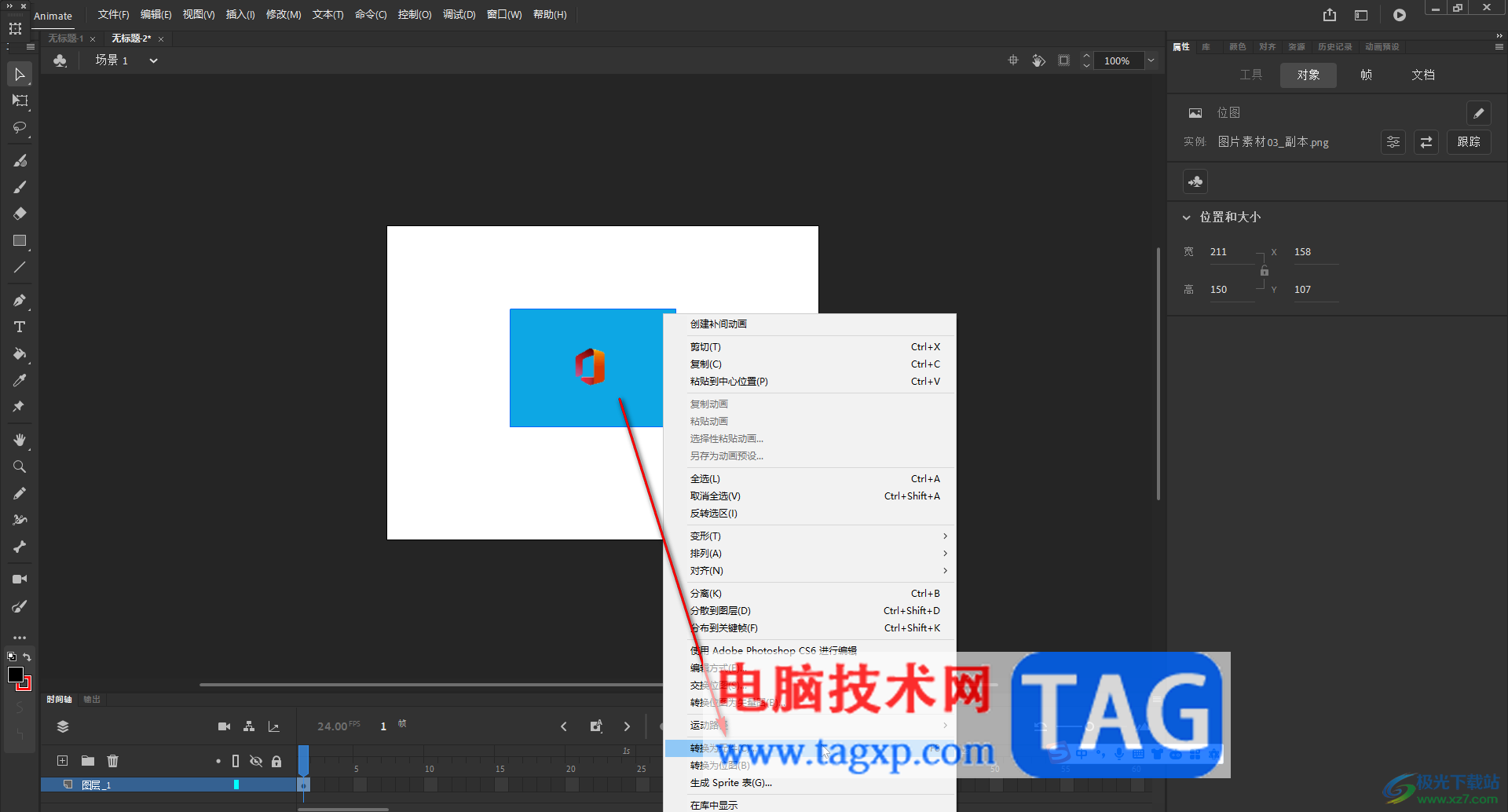Toggle the width-height lock constraint
The width and height of the screenshot is (1508, 812).
[1265, 271]
